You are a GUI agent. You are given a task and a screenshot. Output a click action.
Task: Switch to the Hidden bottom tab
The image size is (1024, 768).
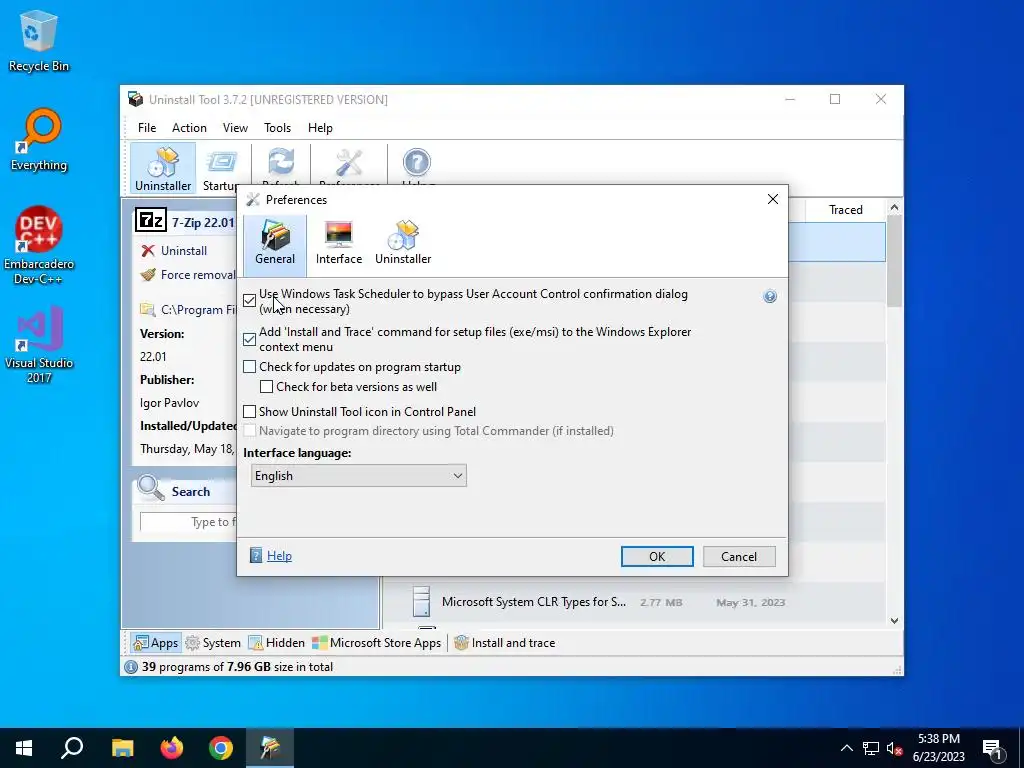[x=277, y=643]
